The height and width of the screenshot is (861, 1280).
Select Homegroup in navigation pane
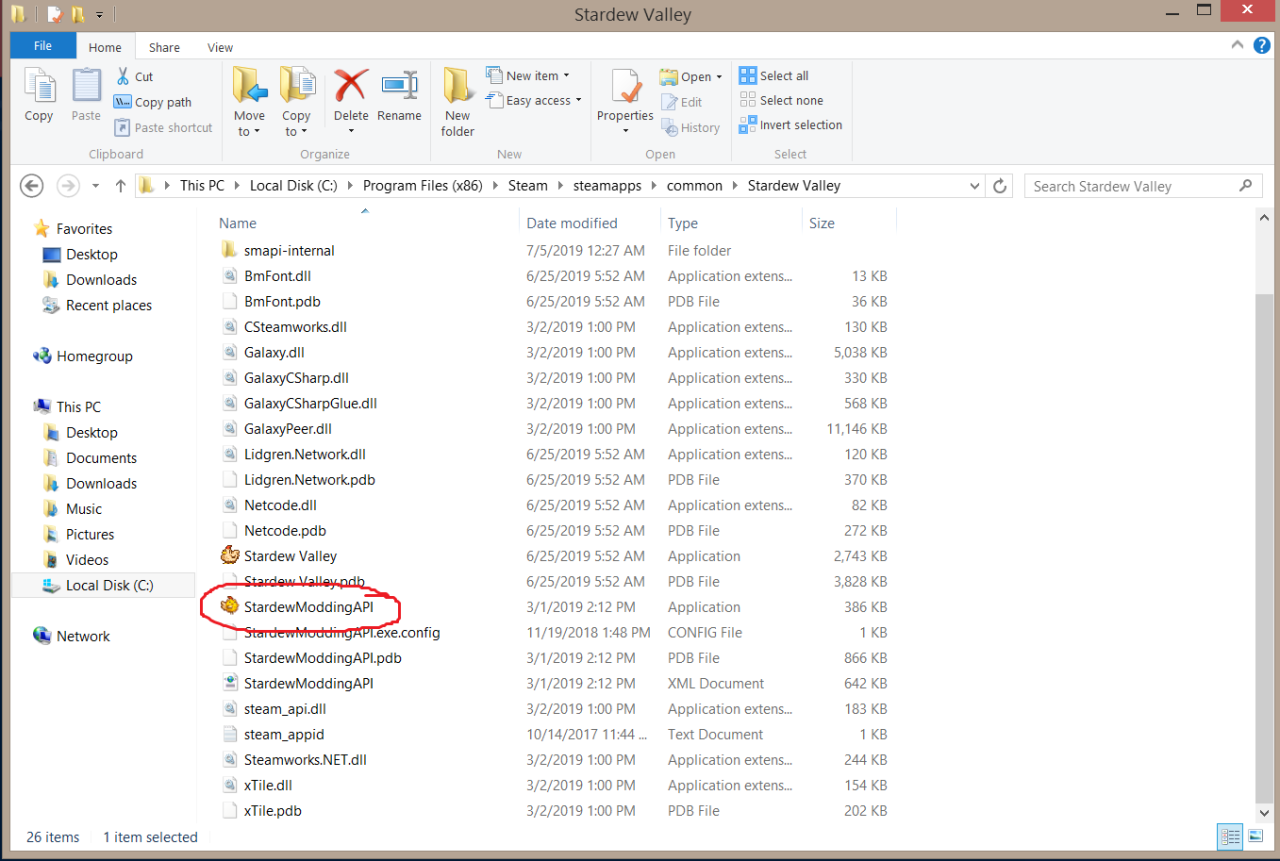tap(94, 356)
